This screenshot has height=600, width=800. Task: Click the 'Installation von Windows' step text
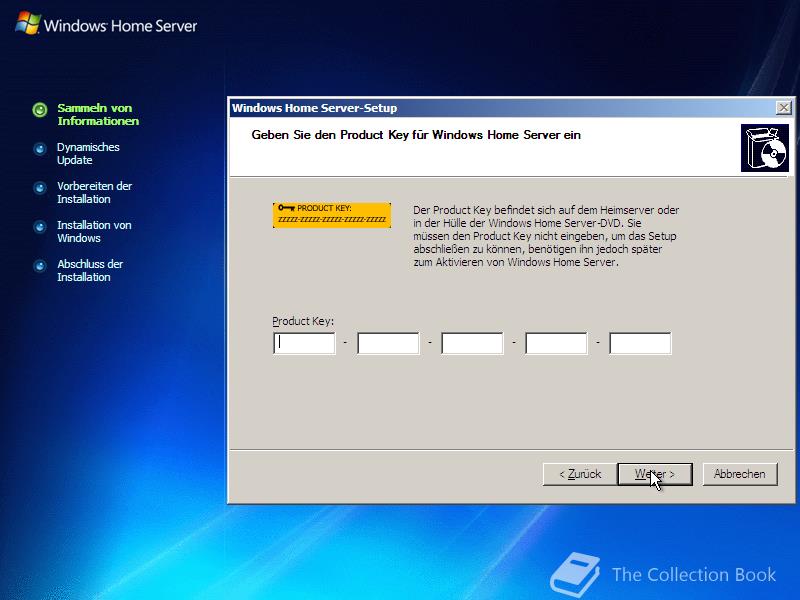click(x=94, y=232)
